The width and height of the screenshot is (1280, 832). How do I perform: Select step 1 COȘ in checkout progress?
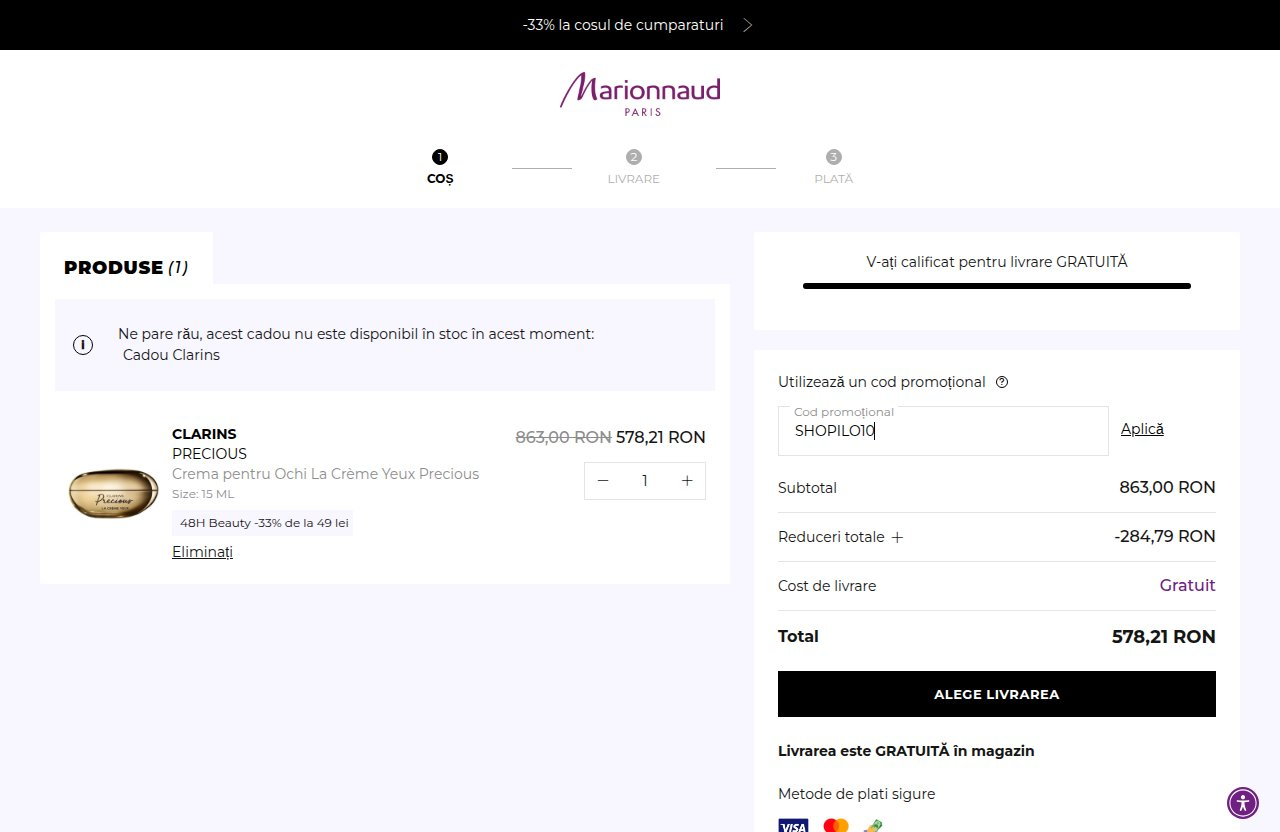[x=440, y=167]
